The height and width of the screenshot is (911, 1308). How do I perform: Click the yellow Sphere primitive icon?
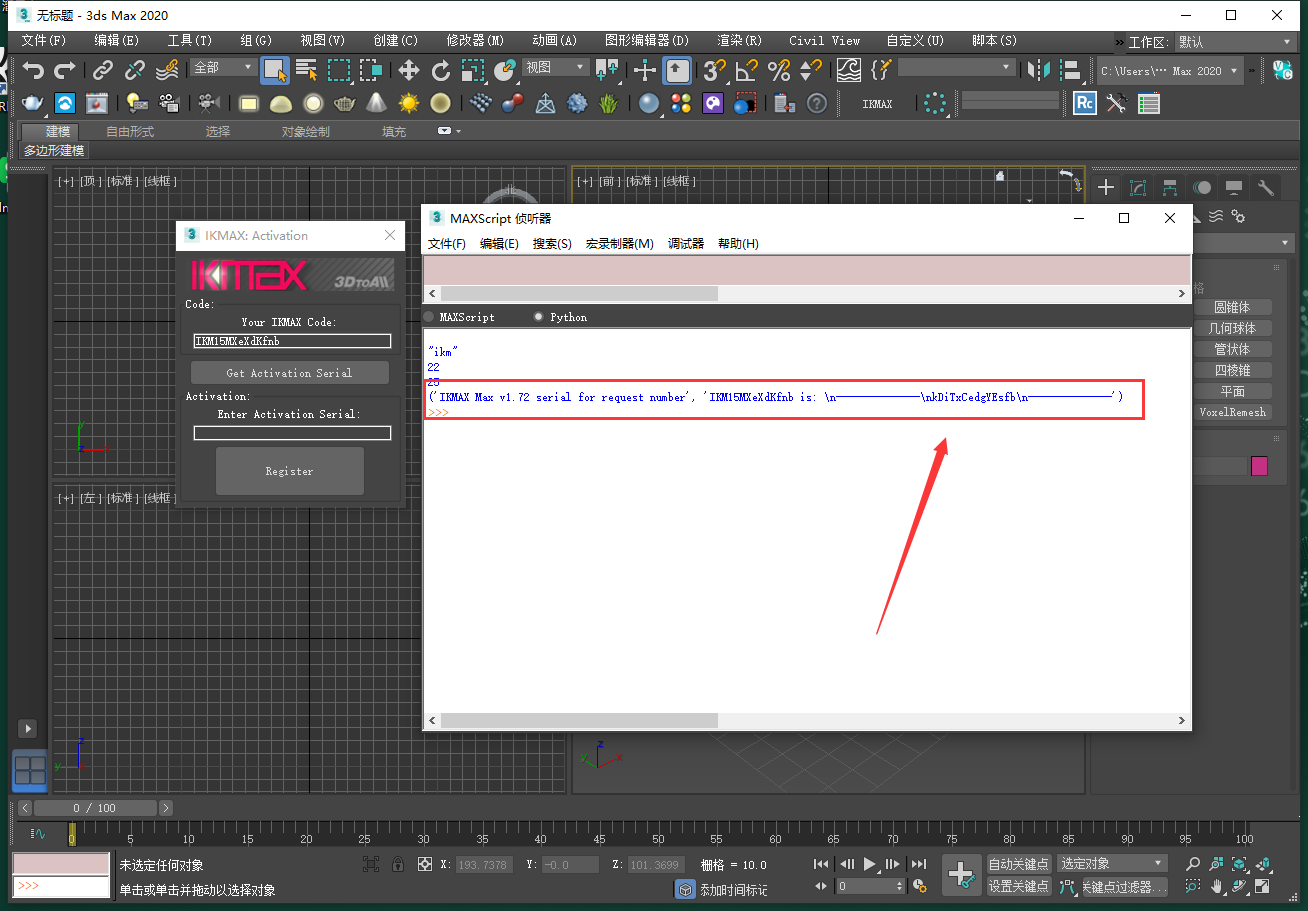click(440, 103)
